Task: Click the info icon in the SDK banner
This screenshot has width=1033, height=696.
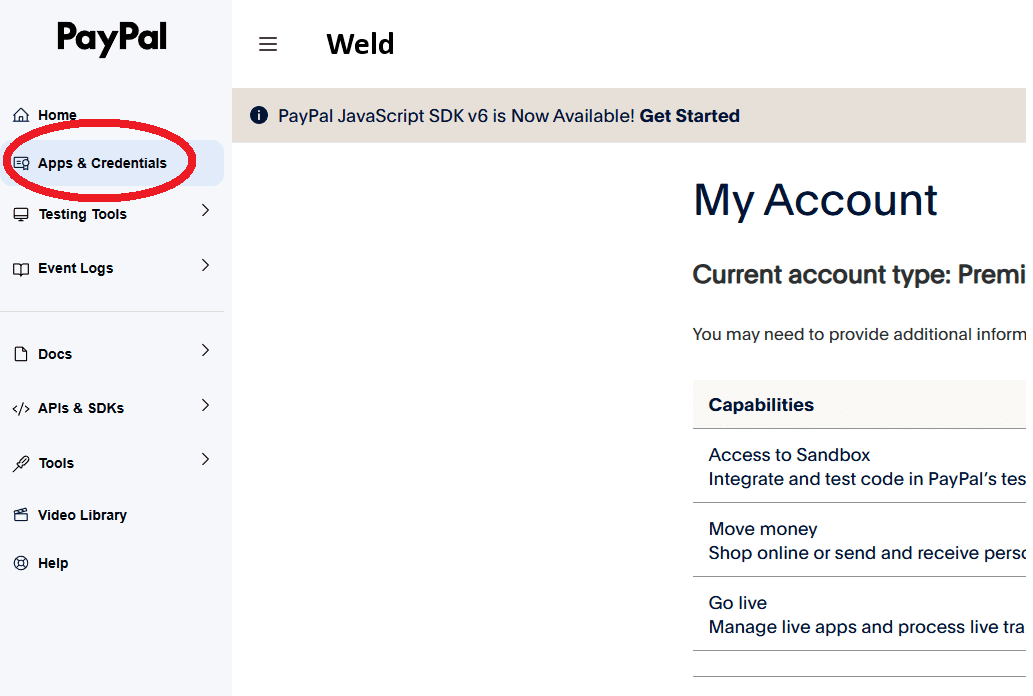Action: coord(258,115)
